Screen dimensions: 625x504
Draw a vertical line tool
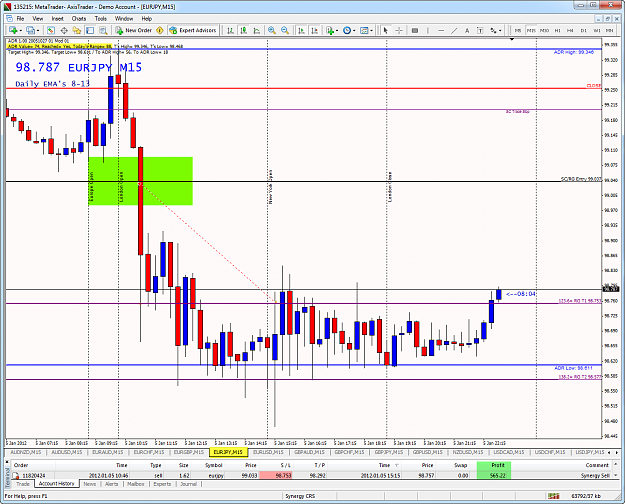click(428, 30)
